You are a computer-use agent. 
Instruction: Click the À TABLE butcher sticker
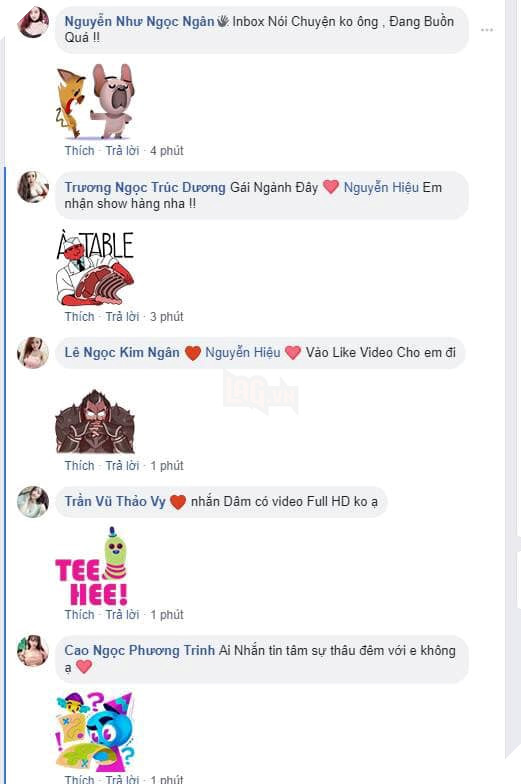[95, 268]
